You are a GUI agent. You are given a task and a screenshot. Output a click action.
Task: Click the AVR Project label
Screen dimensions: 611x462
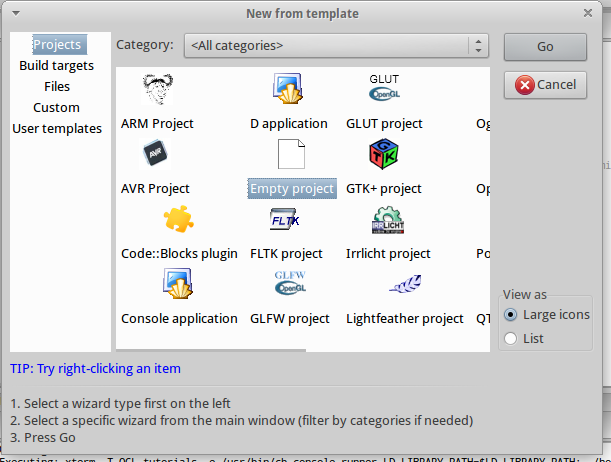(155, 189)
